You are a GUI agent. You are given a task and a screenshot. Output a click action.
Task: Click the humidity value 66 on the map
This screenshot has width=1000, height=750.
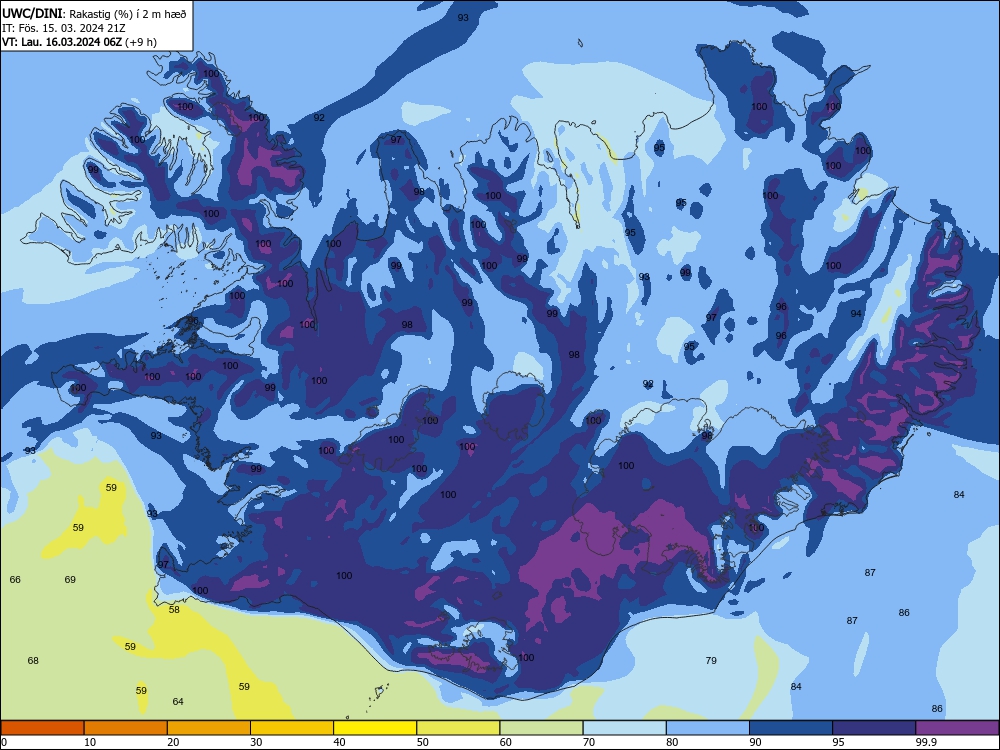[15, 580]
